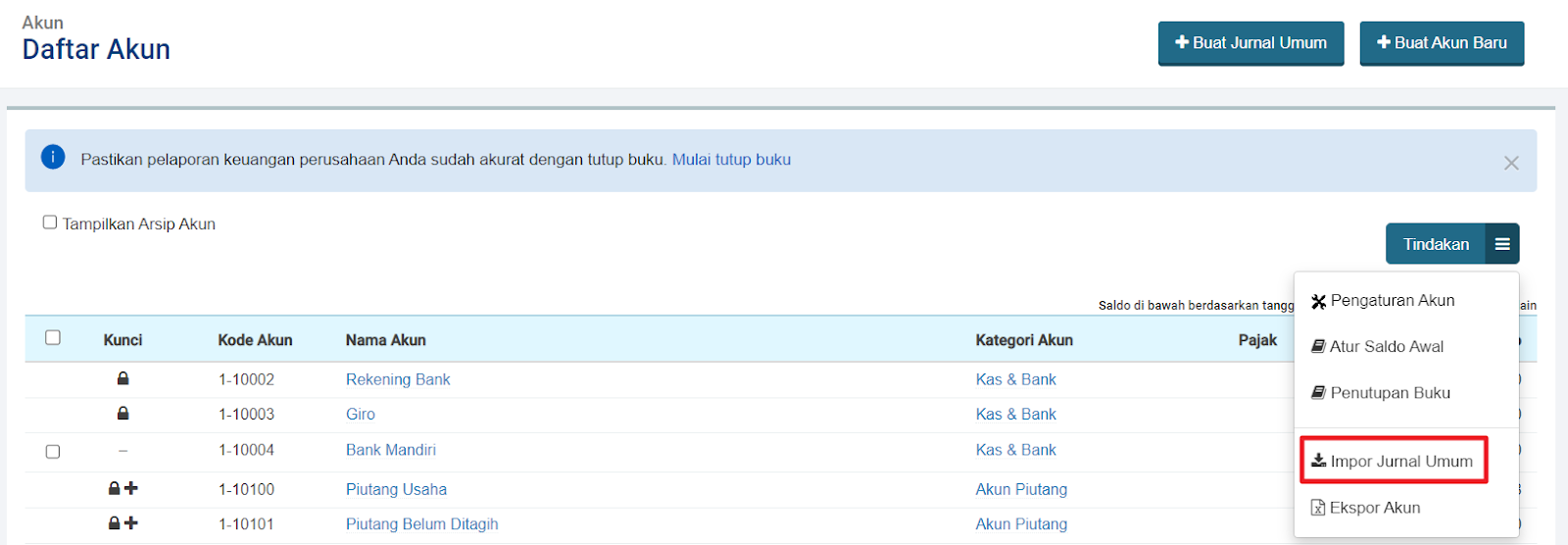Click Kas & Bank category for Rekening Bank

1015,379
